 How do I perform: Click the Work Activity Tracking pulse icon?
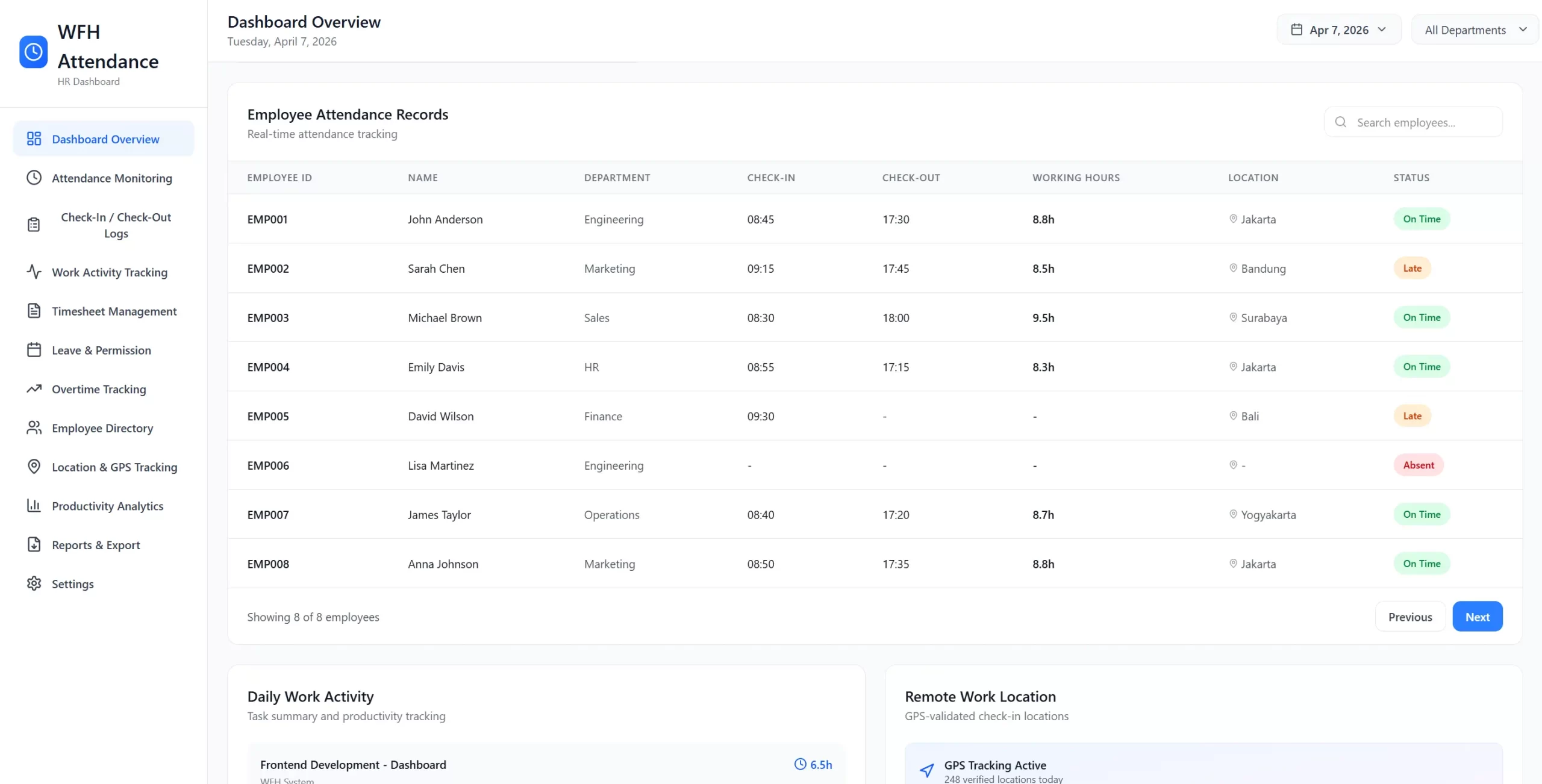point(34,272)
